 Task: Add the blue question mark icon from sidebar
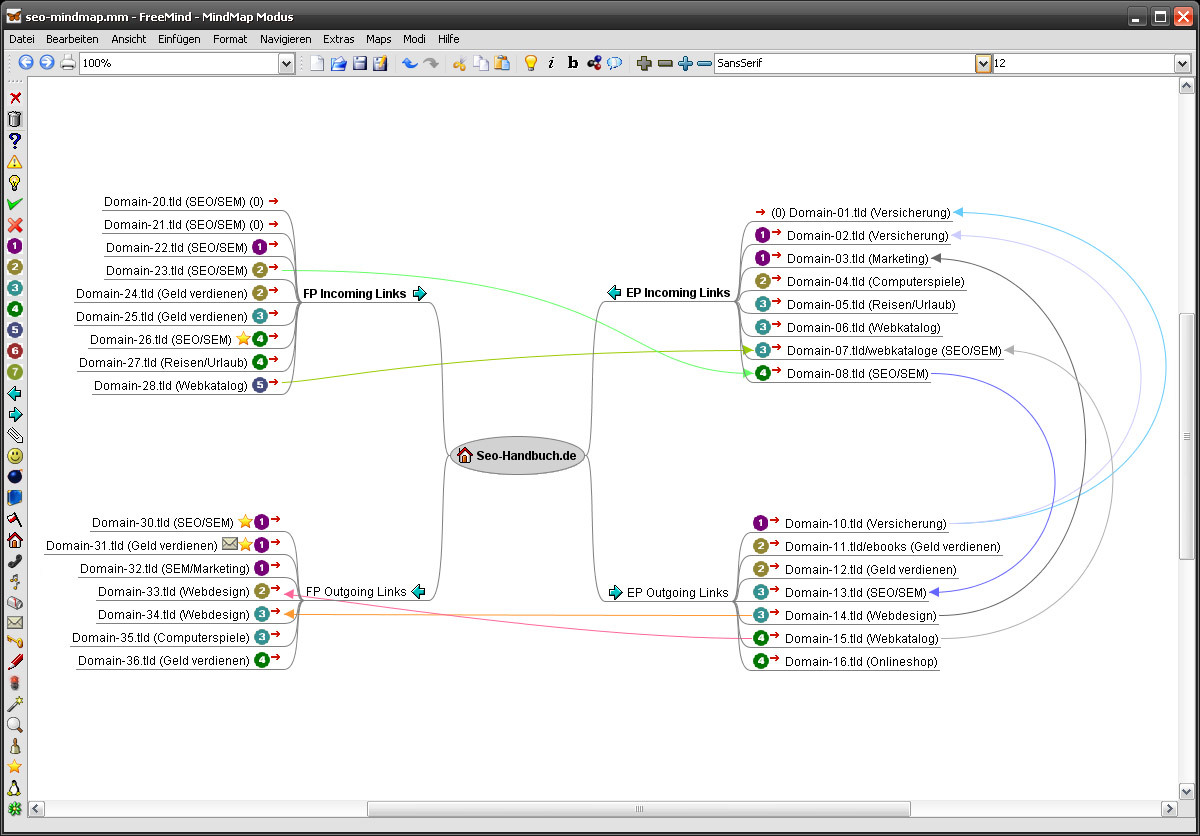coord(15,140)
